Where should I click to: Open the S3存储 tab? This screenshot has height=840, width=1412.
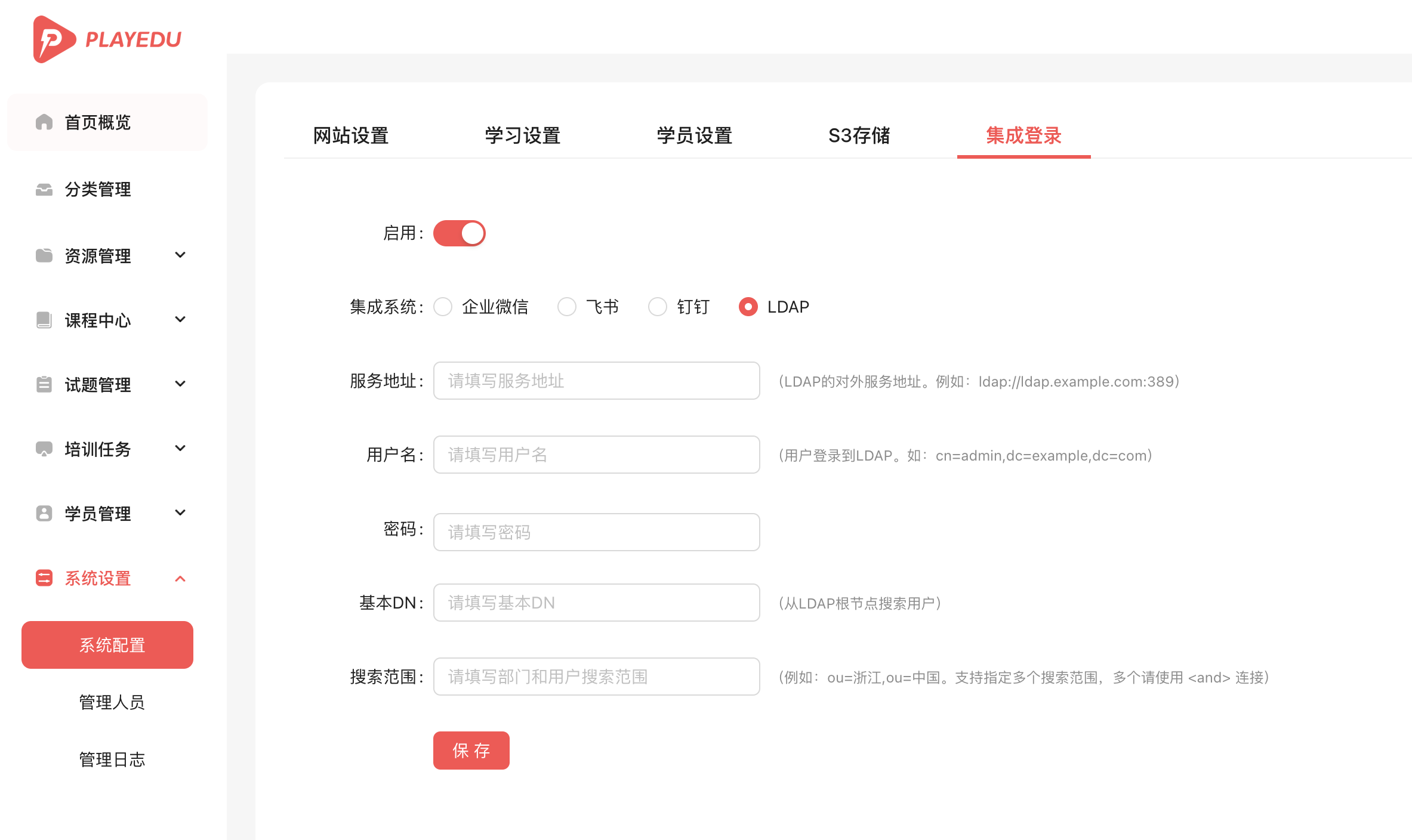pyautogui.click(x=859, y=136)
